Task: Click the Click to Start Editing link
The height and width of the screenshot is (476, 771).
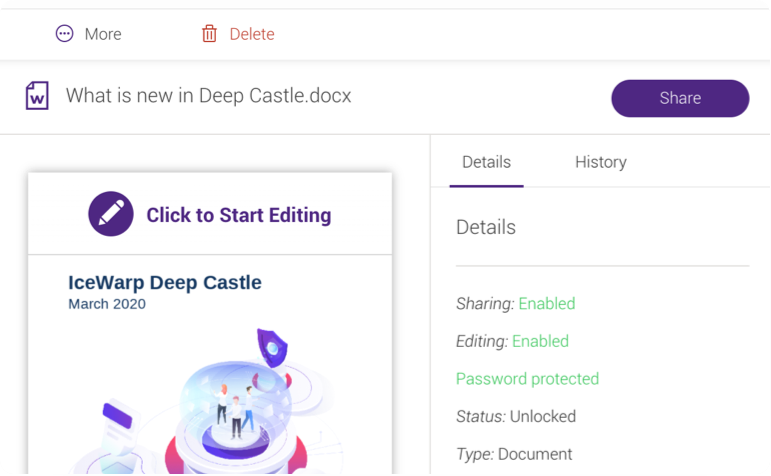Action: pos(239,215)
